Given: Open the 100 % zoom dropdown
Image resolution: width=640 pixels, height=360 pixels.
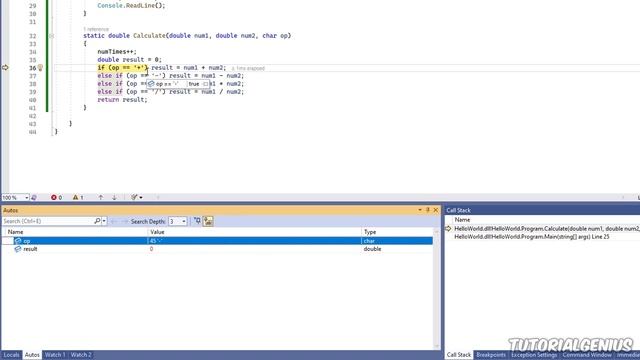Looking at the screenshot, I should pyautogui.click(x=27, y=198).
